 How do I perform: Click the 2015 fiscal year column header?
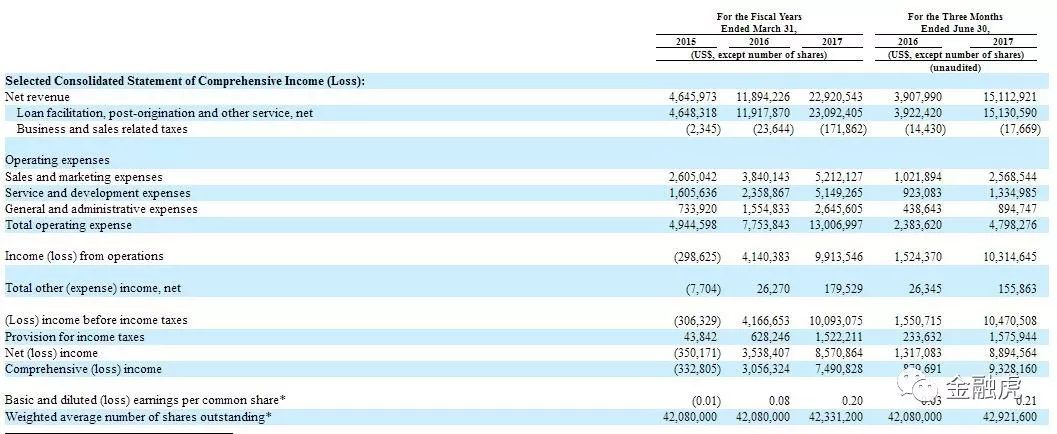686,42
